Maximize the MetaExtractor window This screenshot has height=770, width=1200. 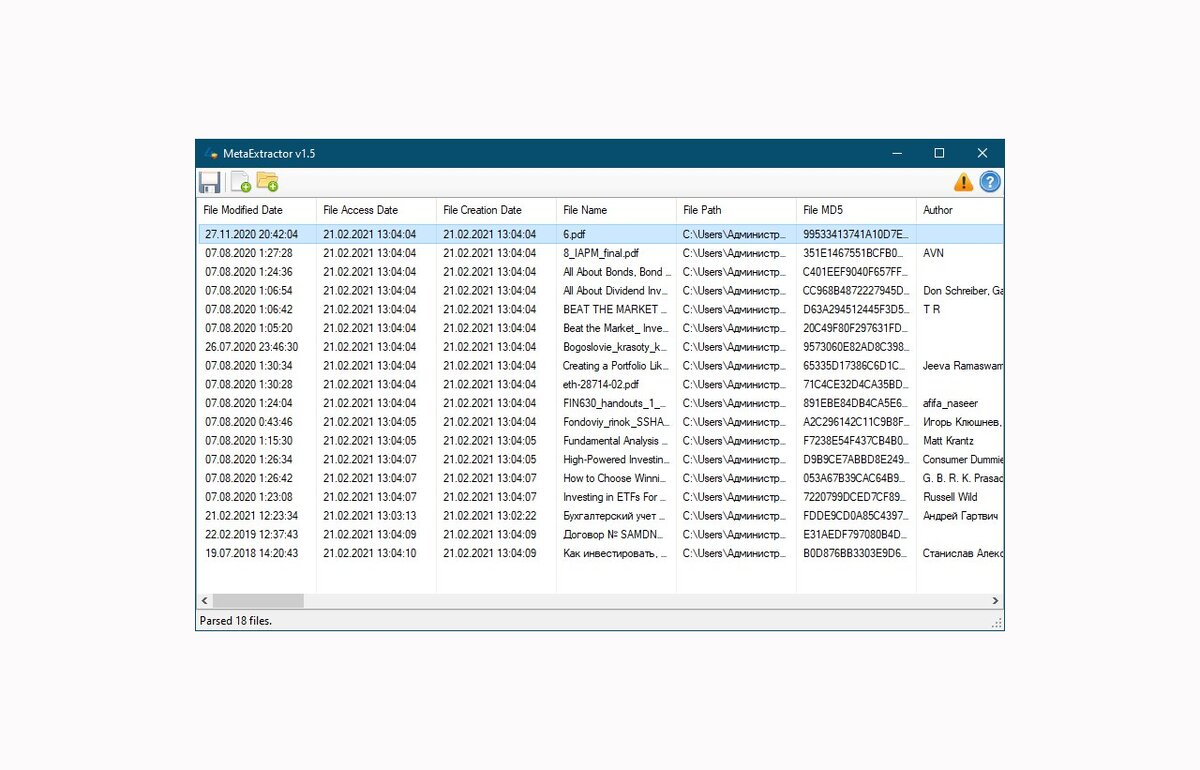click(x=939, y=153)
